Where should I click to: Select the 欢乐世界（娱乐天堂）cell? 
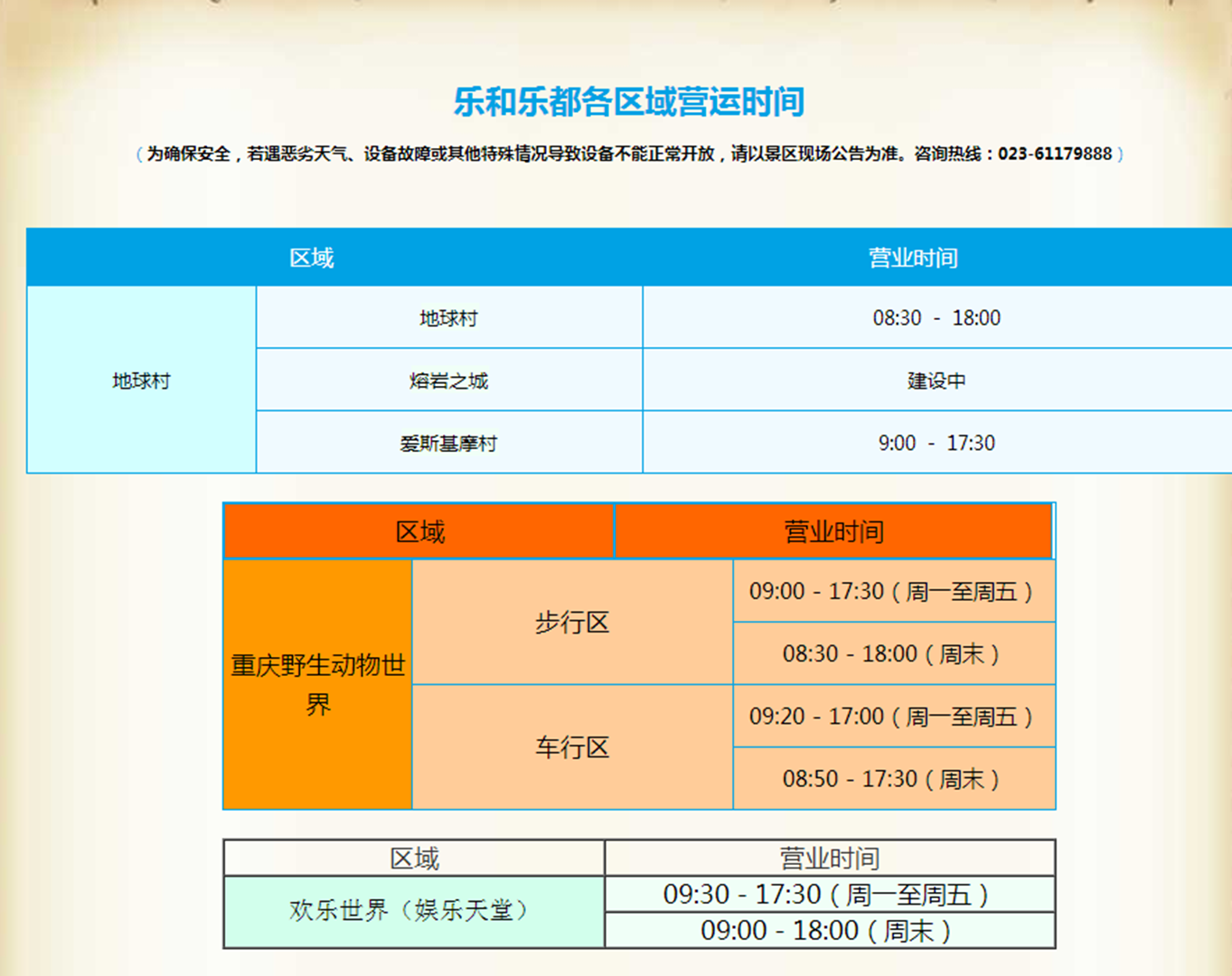tap(414, 911)
